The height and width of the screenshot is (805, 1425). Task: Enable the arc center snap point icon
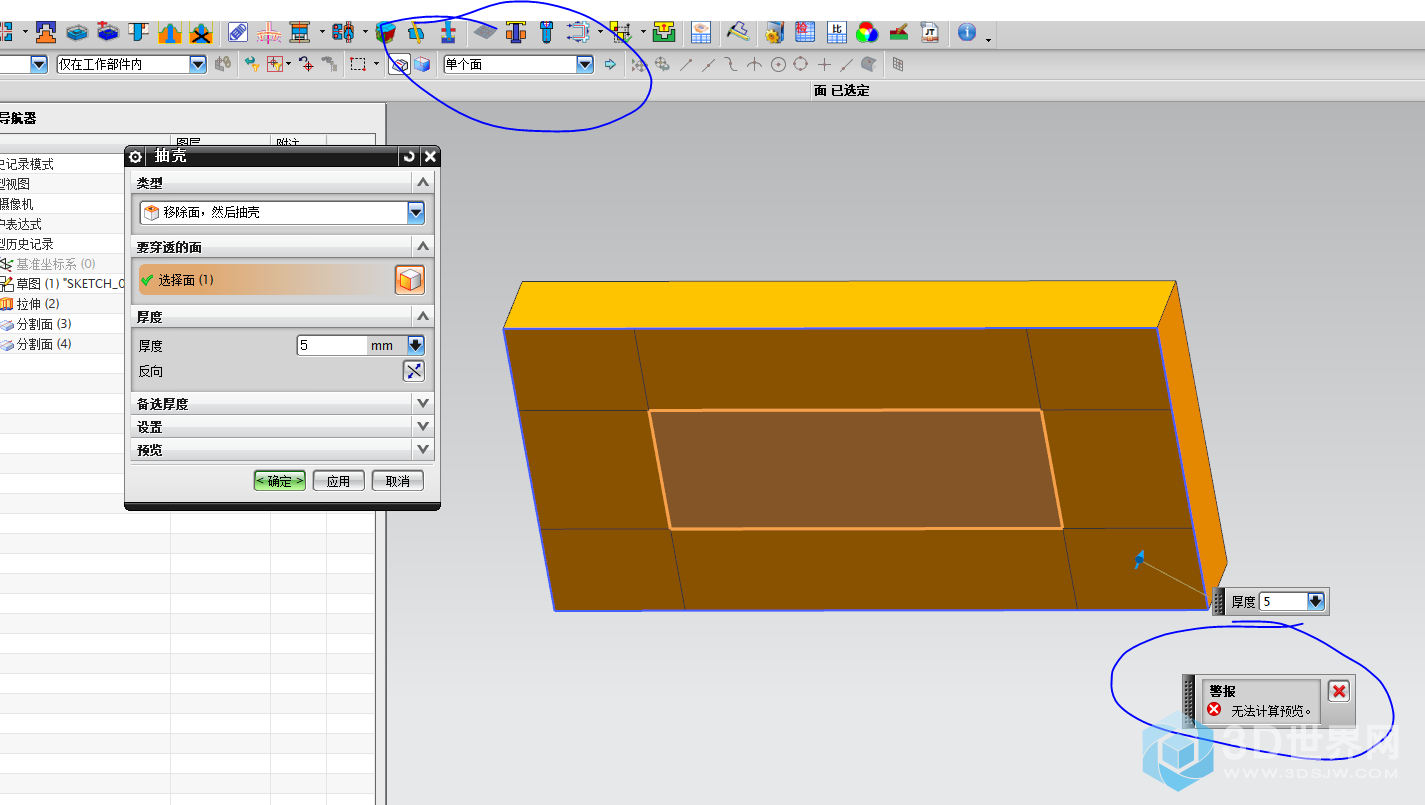(778, 64)
